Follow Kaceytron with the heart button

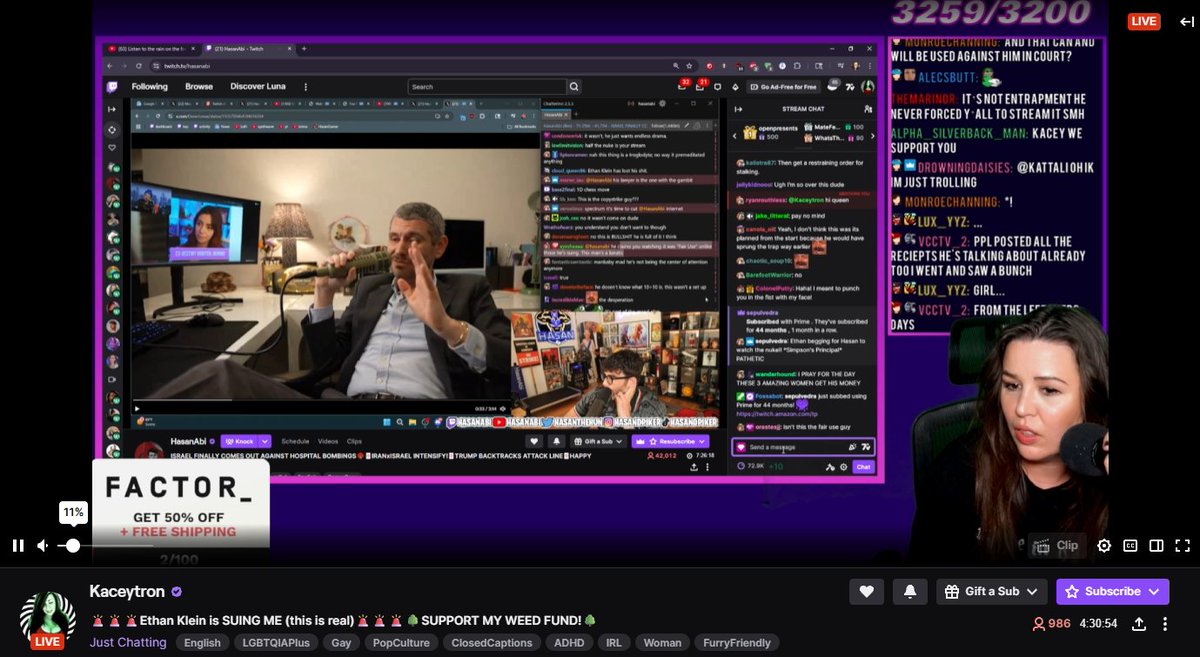866,591
